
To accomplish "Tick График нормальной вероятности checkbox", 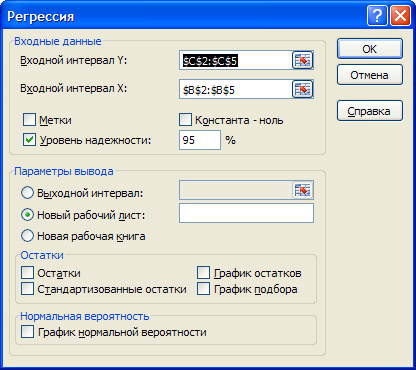I will click(27, 332).
